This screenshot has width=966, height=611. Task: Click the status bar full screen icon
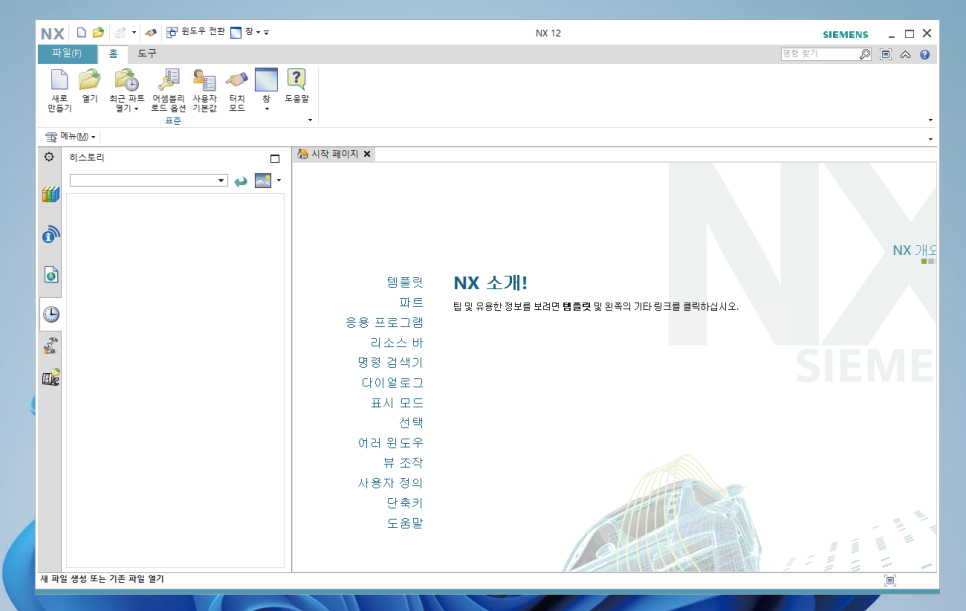pos(890,580)
